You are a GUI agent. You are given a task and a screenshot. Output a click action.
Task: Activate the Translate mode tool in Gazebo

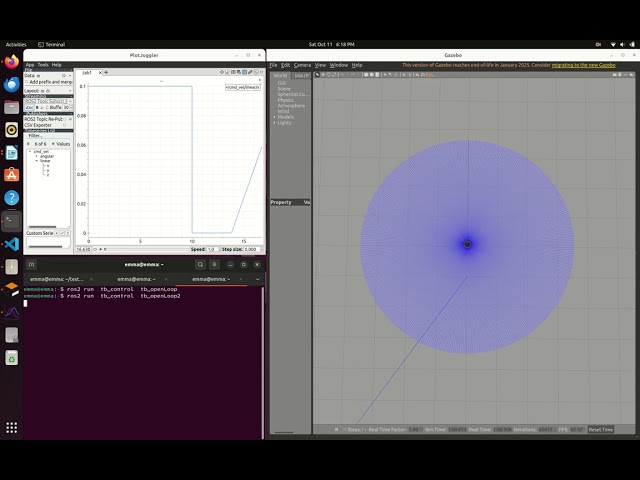click(x=323, y=75)
